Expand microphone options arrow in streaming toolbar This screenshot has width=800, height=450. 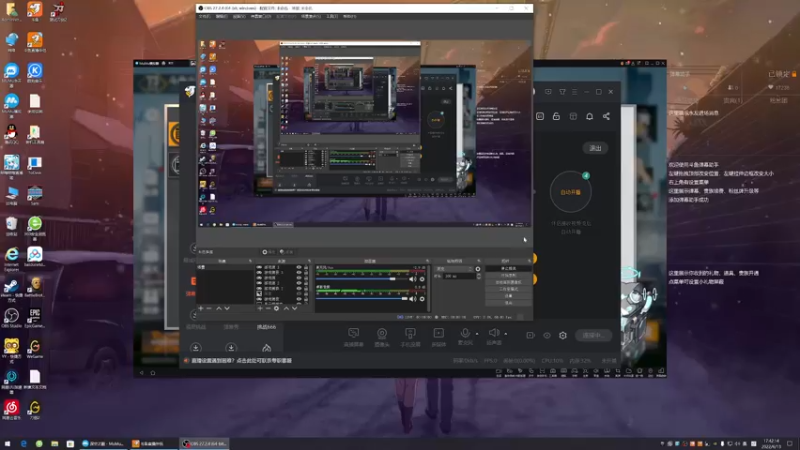point(477,334)
